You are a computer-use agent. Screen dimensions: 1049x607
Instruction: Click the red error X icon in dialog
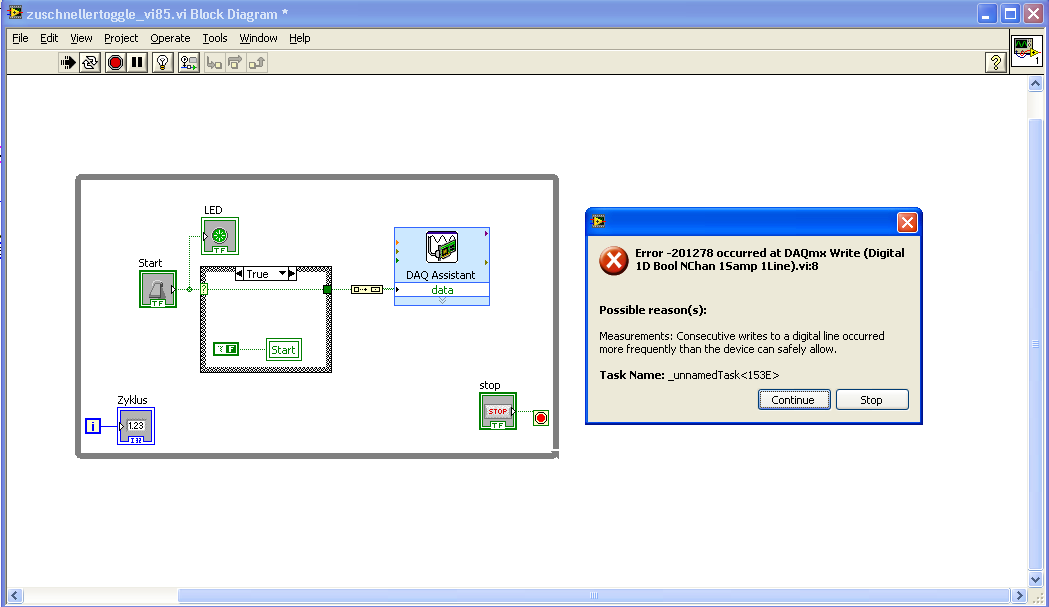click(613, 260)
